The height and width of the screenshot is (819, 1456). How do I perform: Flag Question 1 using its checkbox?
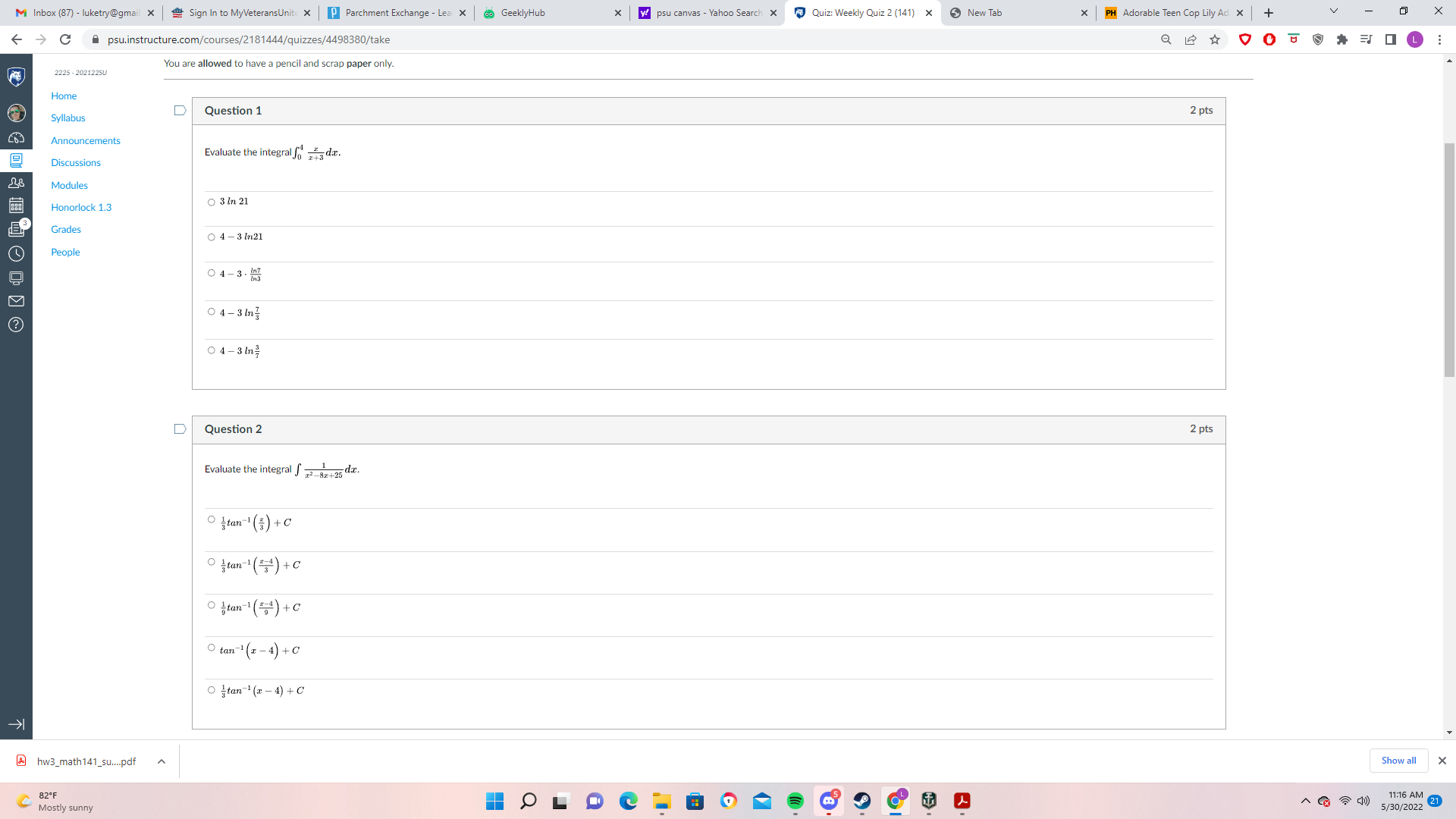click(180, 110)
